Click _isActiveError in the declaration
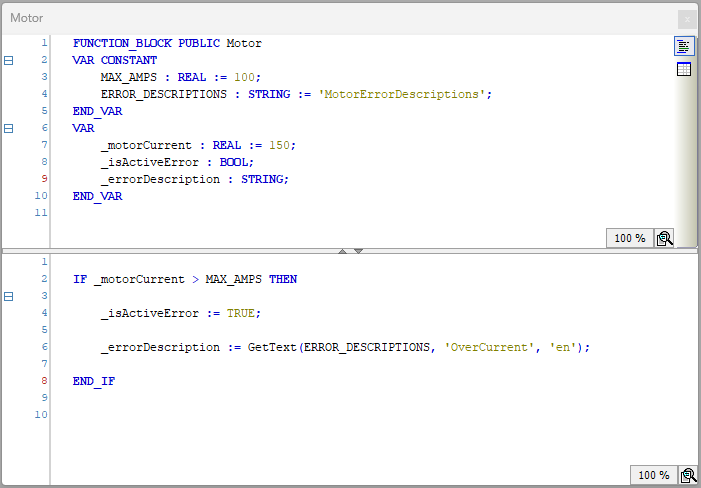Image resolution: width=701 pixels, height=488 pixels. coord(150,163)
